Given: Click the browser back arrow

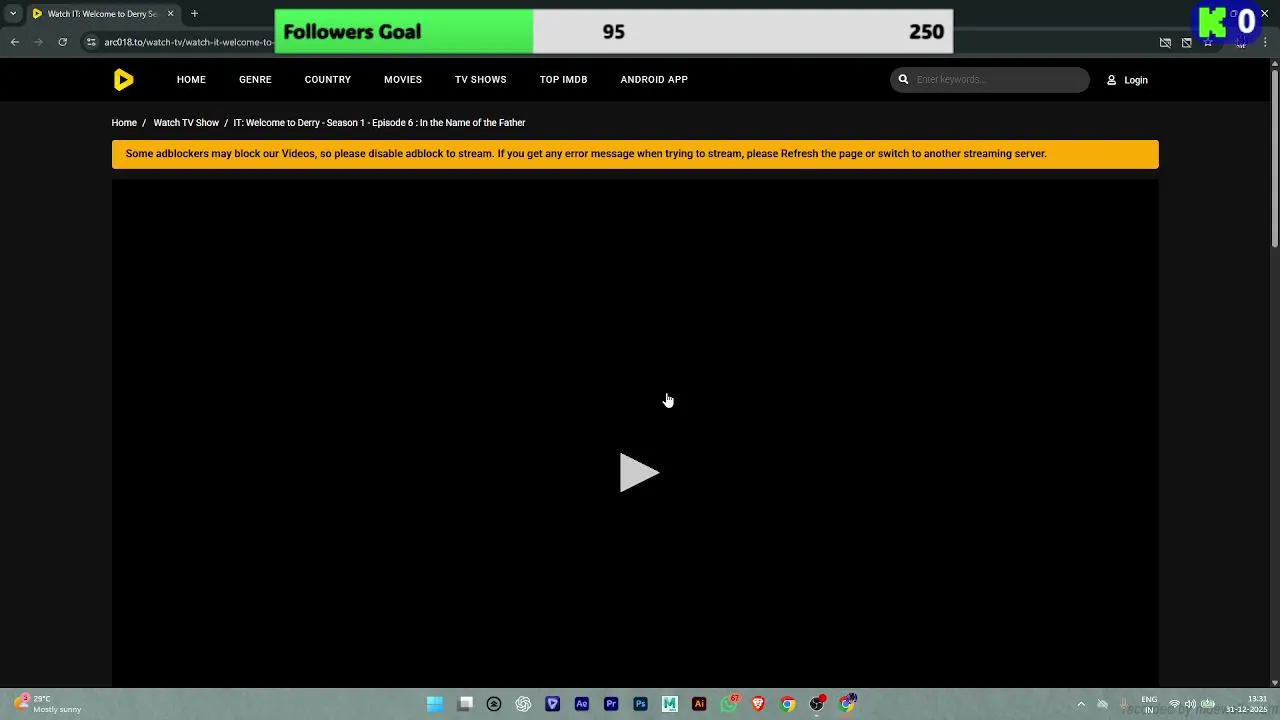Looking at the screenshot, I should coord(14,42).
